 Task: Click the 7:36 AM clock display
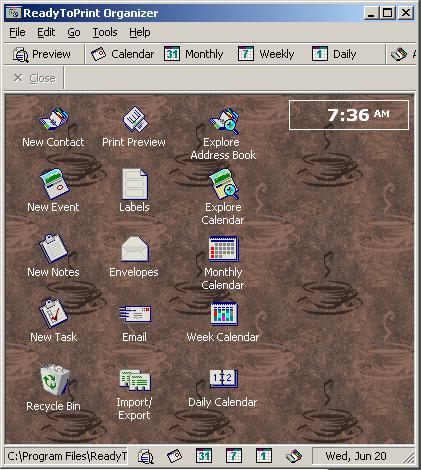coord(349,115)
